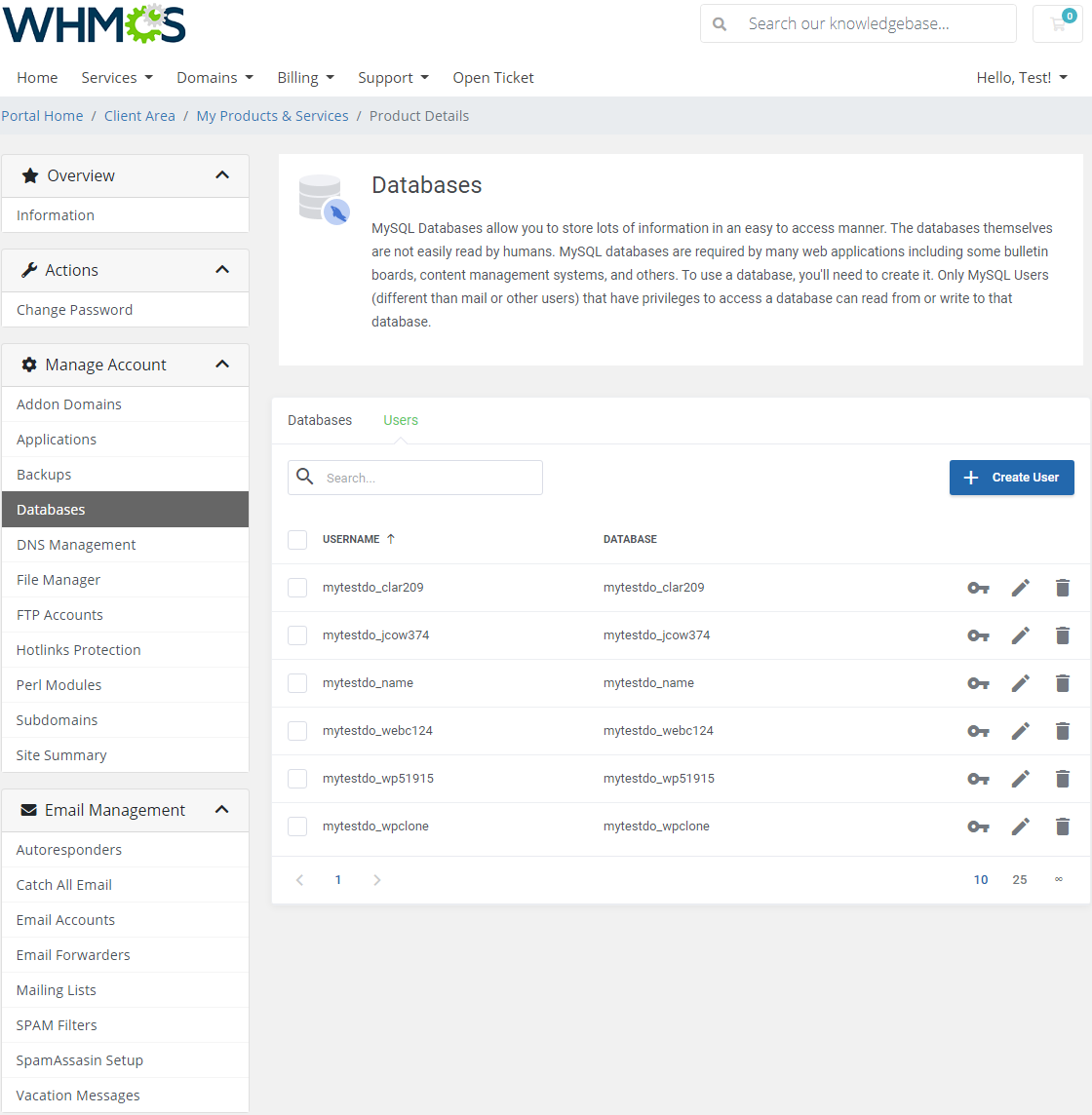Collapse the Email Management panel
1092x1115 pixels.
pos(222,809)
